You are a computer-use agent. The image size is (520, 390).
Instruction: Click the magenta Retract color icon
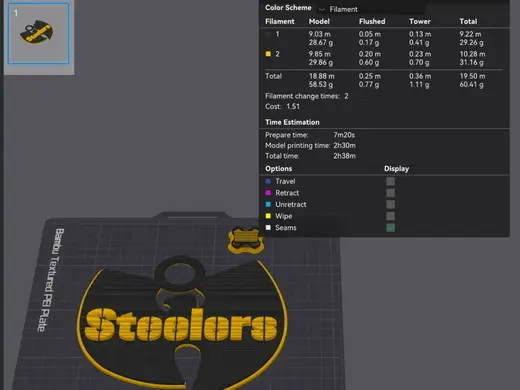click(268, 193)
